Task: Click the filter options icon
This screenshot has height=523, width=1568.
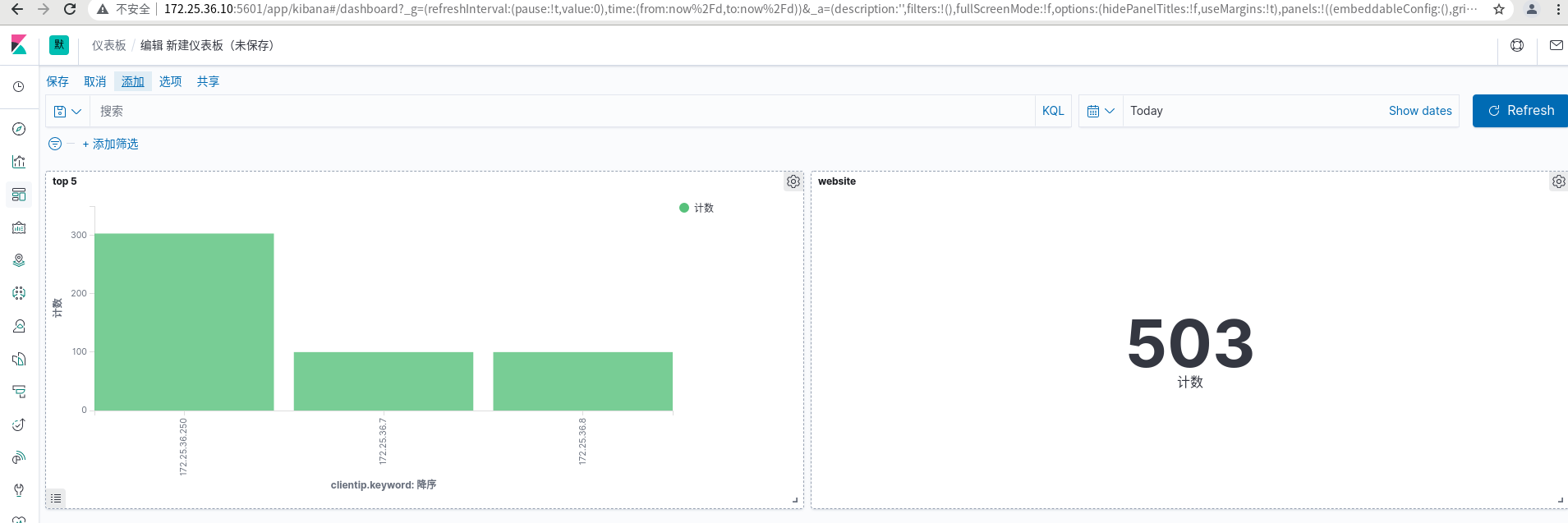Action: [55, 144]
